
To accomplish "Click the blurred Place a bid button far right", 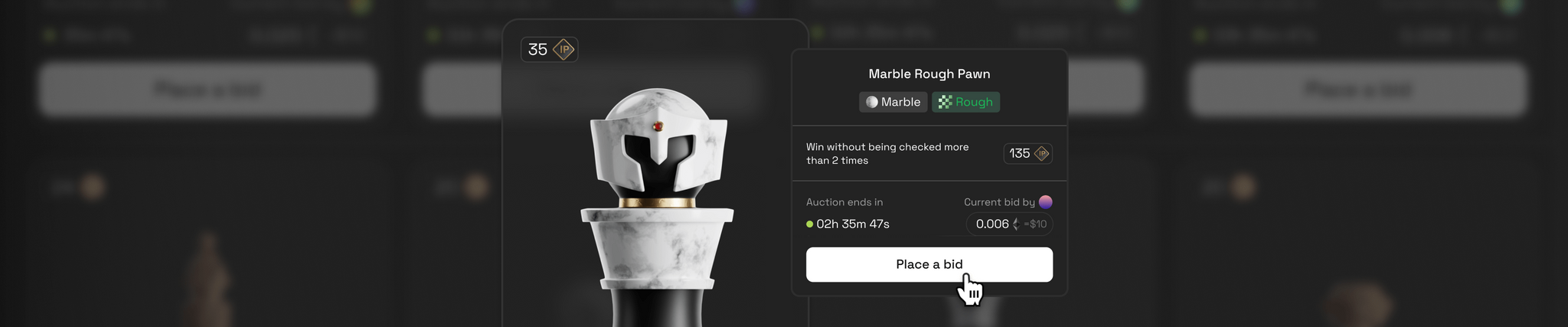I will pyautogui.click(x=1357, y=90).
